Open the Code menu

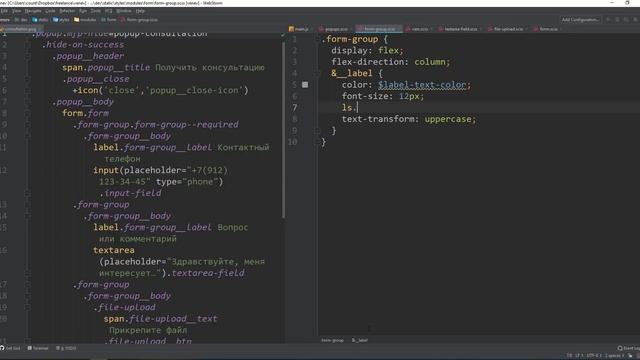tap(50, 11)
